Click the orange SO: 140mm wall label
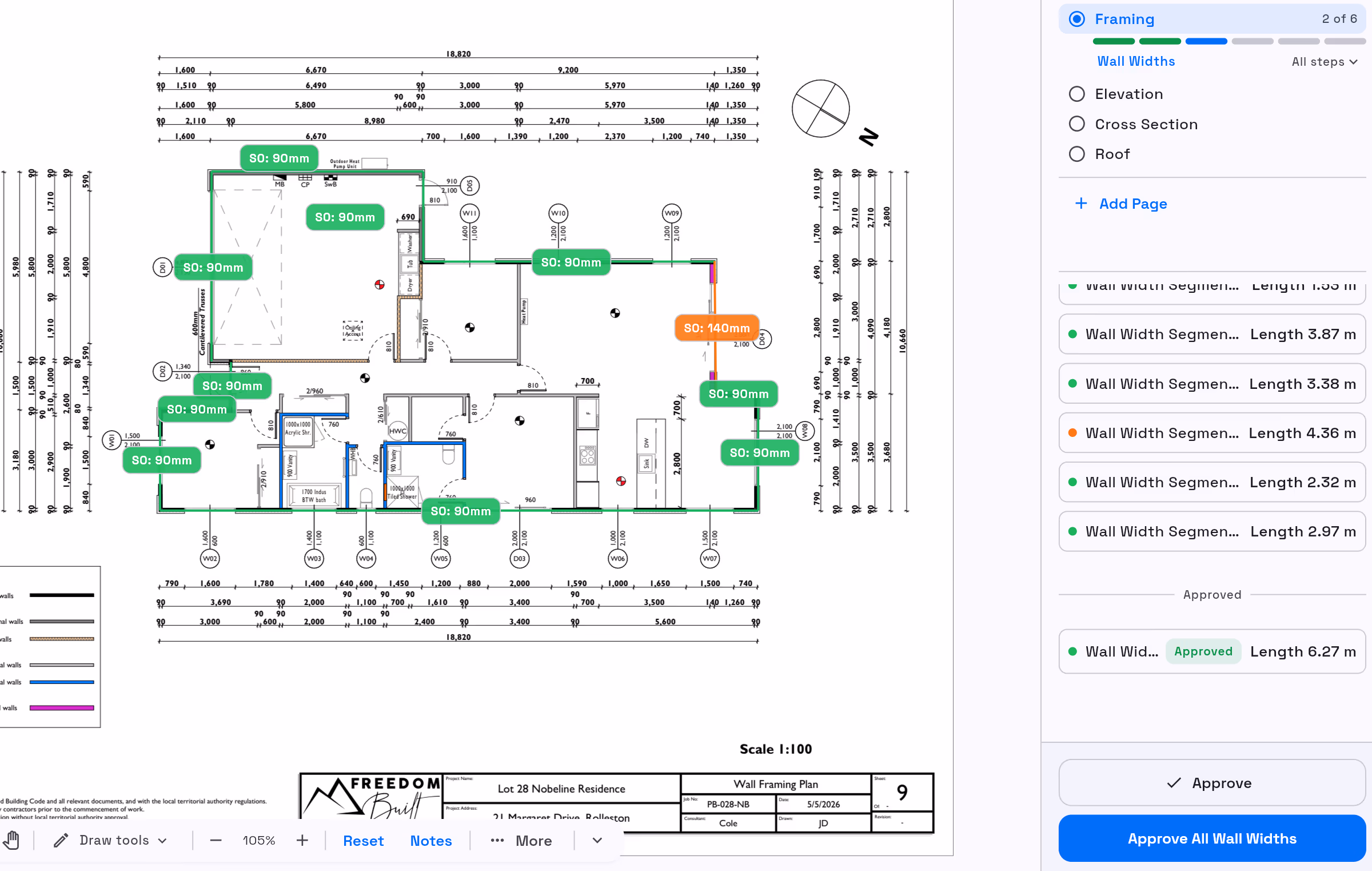 pyautogui.click(x=717, y=328)
